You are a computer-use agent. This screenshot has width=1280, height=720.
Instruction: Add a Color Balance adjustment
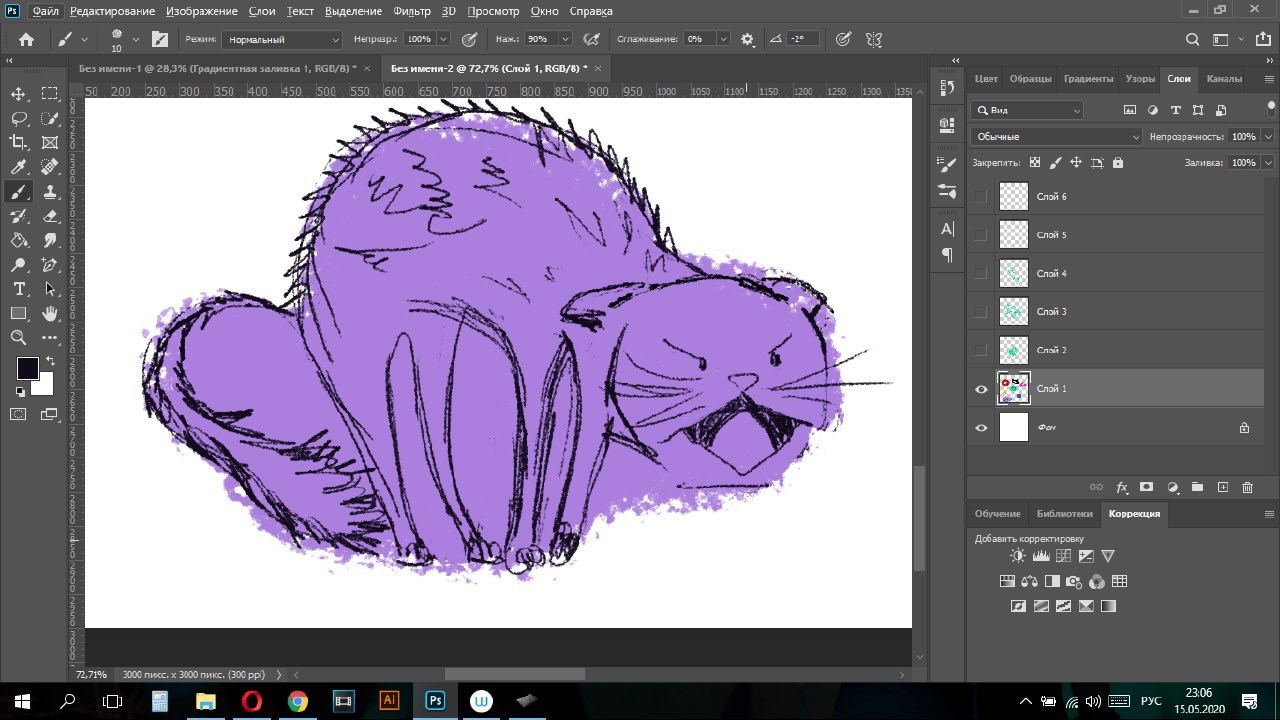coord(1029,581)
